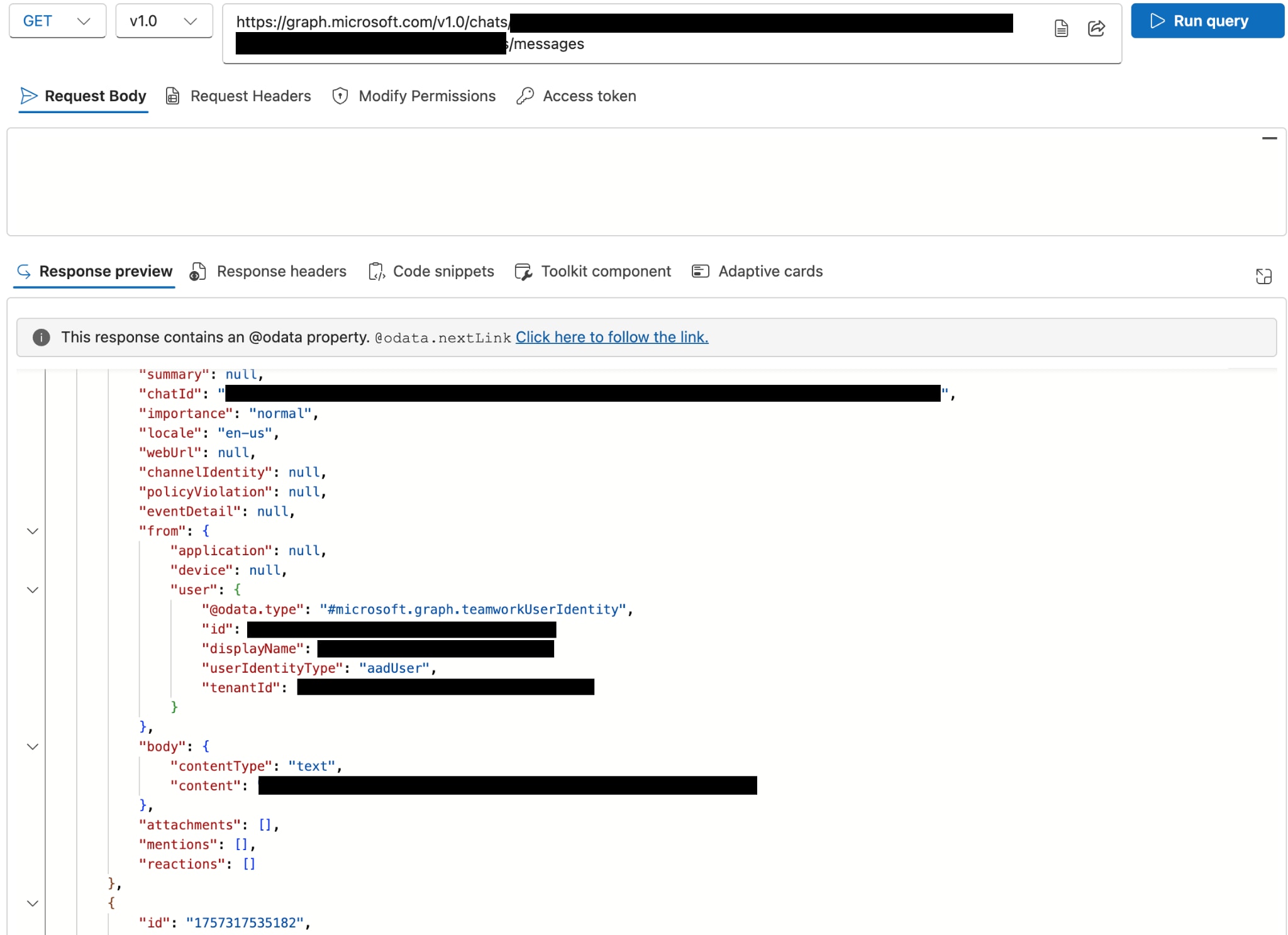Click the Response preview icon

(x=23, y=271)
